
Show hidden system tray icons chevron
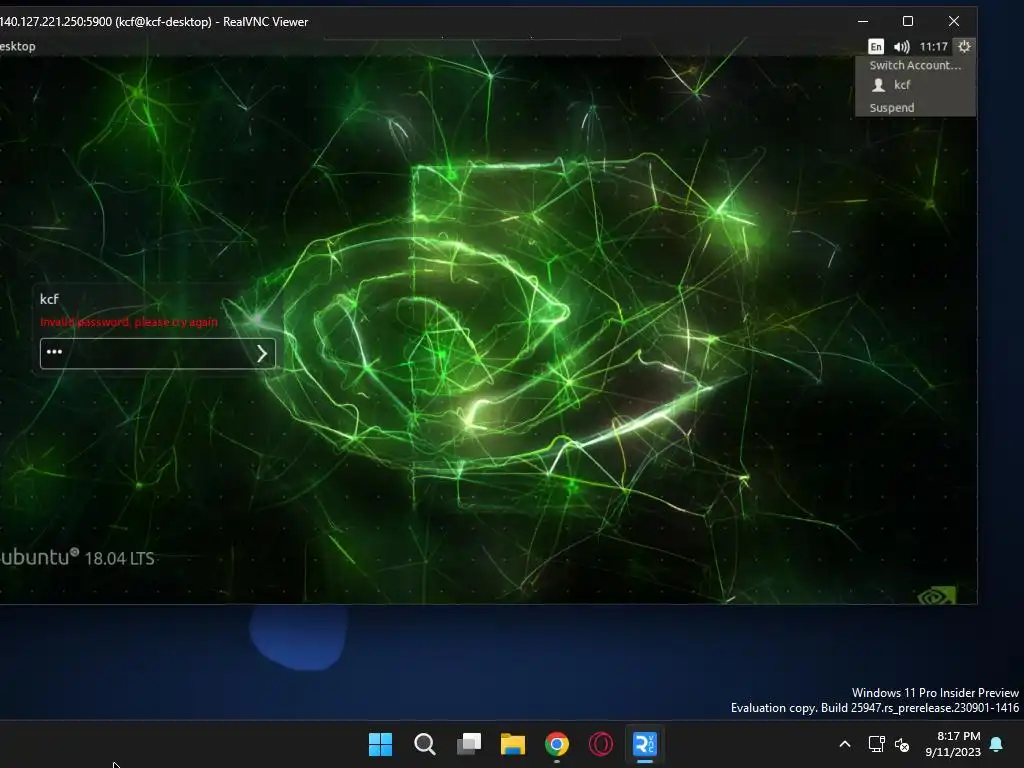pyautogui.click(x=844, y=744)
